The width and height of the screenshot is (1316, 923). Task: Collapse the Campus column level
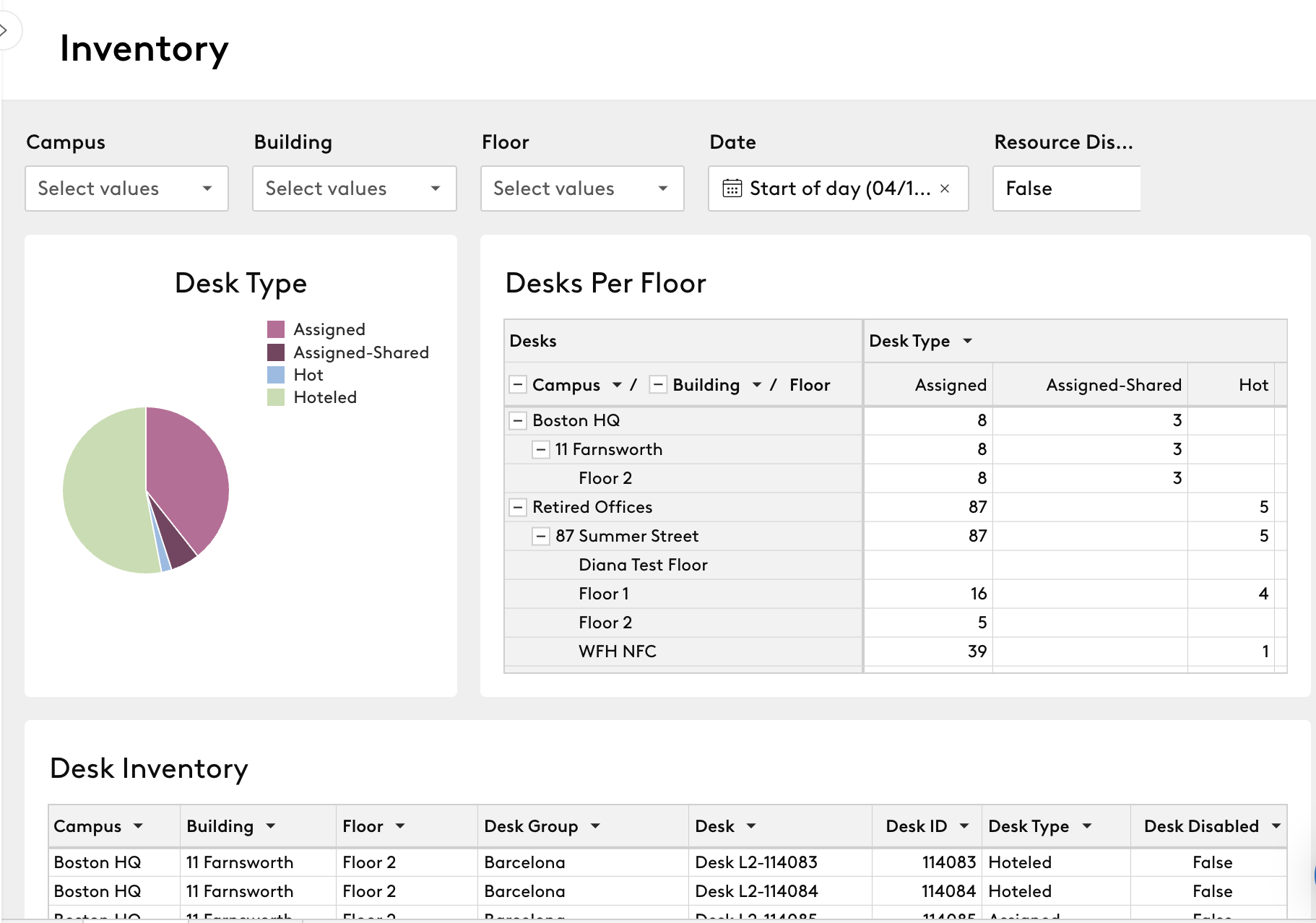tap(517, 385)
